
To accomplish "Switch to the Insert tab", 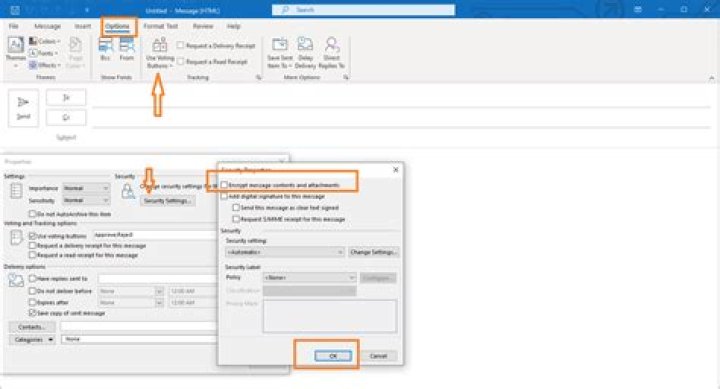I will 83,26.
